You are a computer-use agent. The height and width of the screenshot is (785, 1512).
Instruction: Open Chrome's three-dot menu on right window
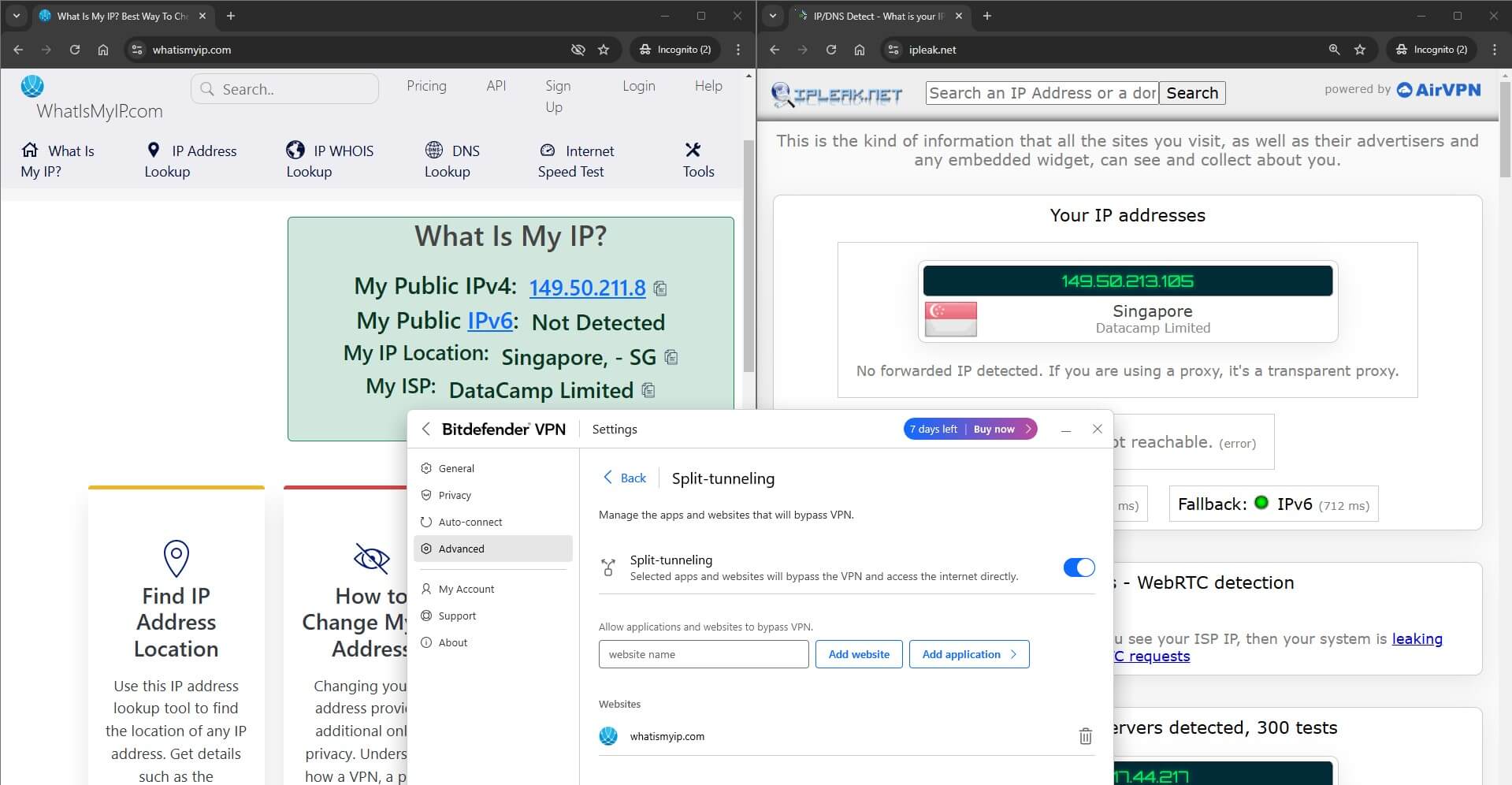click(1494, 49)
